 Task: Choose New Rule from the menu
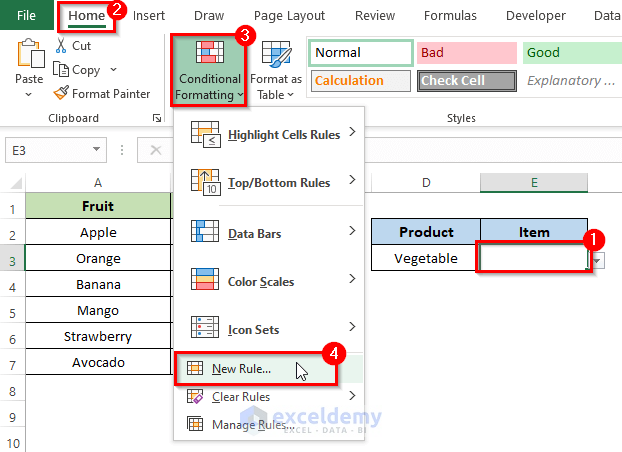241,369
